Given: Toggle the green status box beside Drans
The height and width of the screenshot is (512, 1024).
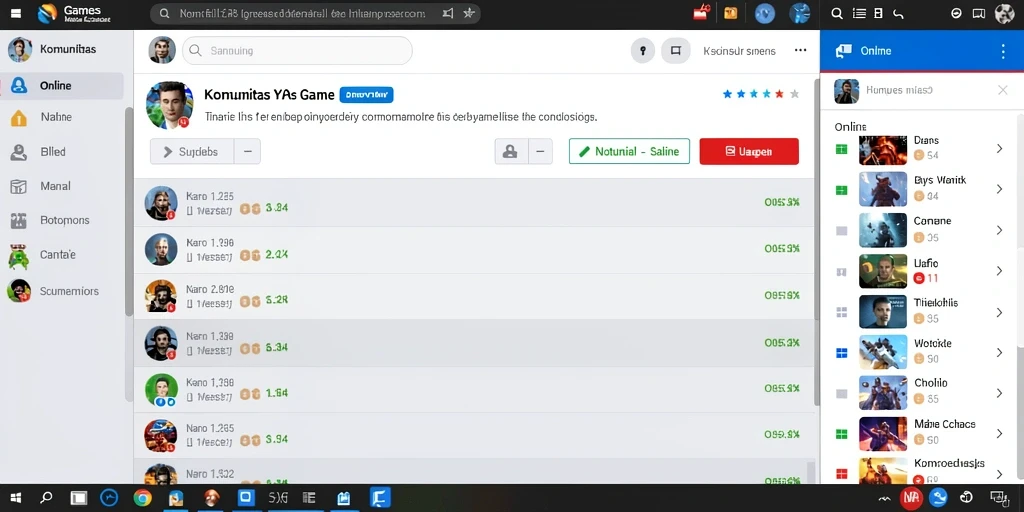Looking at the screenshot, I should point(842,150).
